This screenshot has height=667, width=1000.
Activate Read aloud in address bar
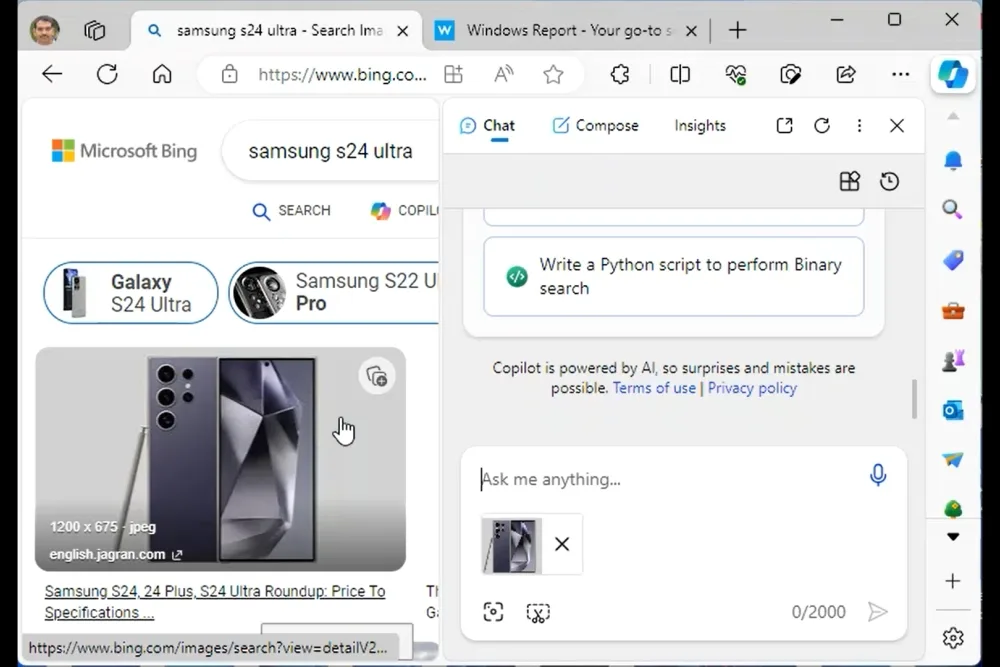tap(504, 75)
